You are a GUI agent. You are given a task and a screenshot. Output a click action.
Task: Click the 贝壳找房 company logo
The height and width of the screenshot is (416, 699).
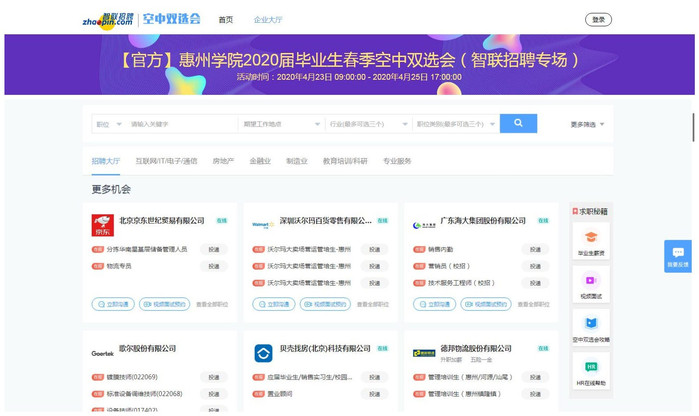coord(263,353)
